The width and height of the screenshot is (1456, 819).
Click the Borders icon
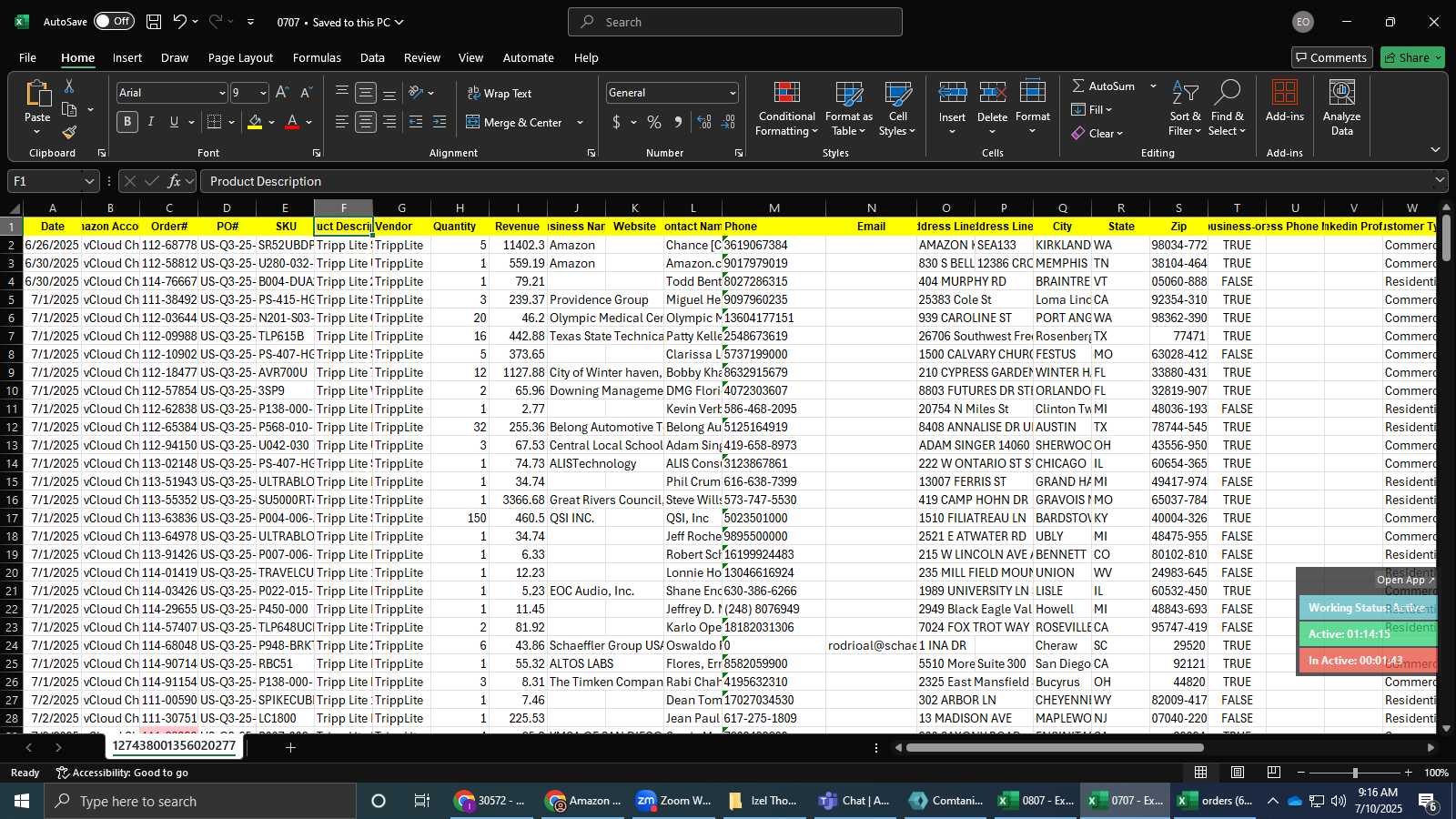click(x=215, y=122)
